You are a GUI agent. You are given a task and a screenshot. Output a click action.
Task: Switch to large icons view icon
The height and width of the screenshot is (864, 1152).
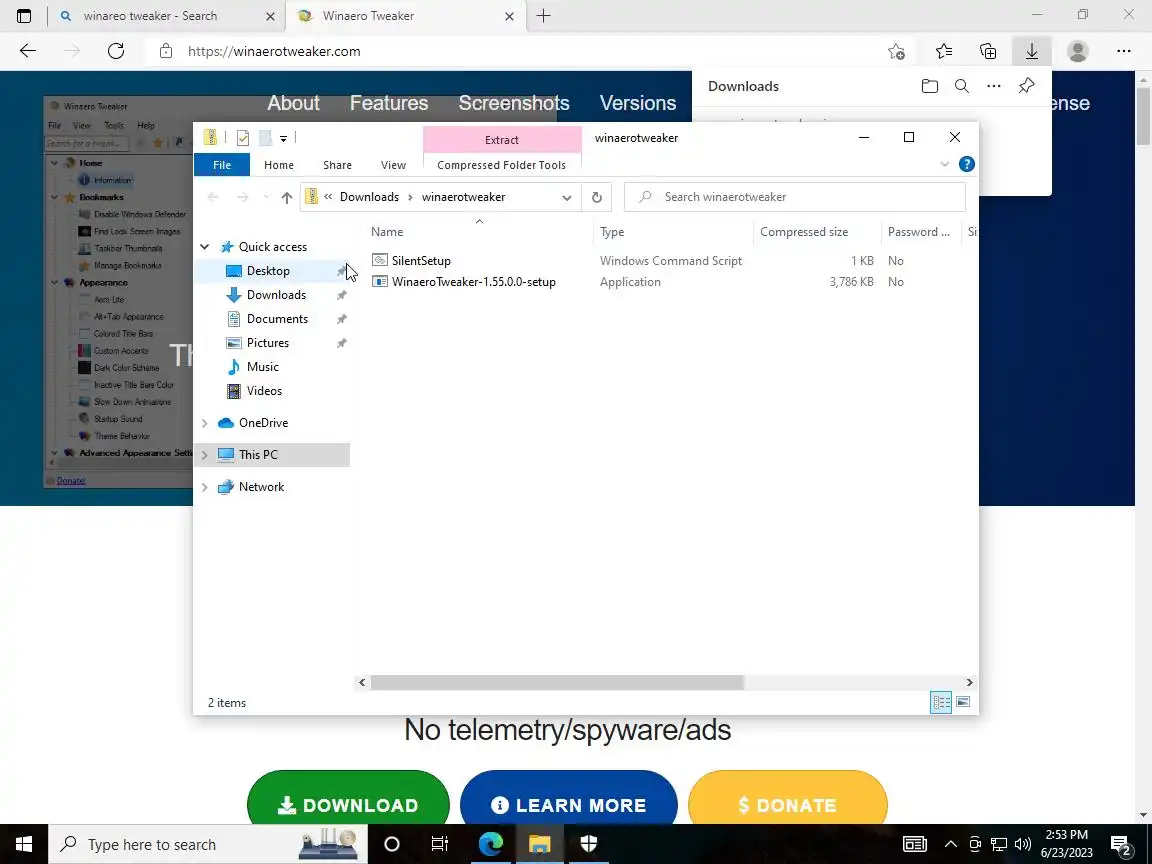point(963,702)
